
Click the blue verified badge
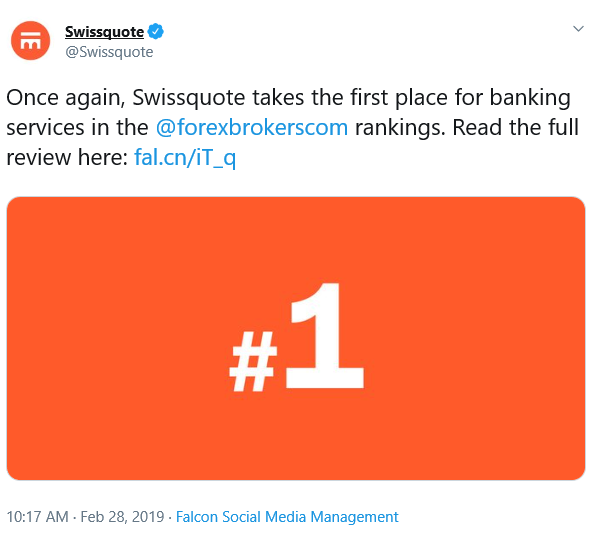tap(155, 31)
